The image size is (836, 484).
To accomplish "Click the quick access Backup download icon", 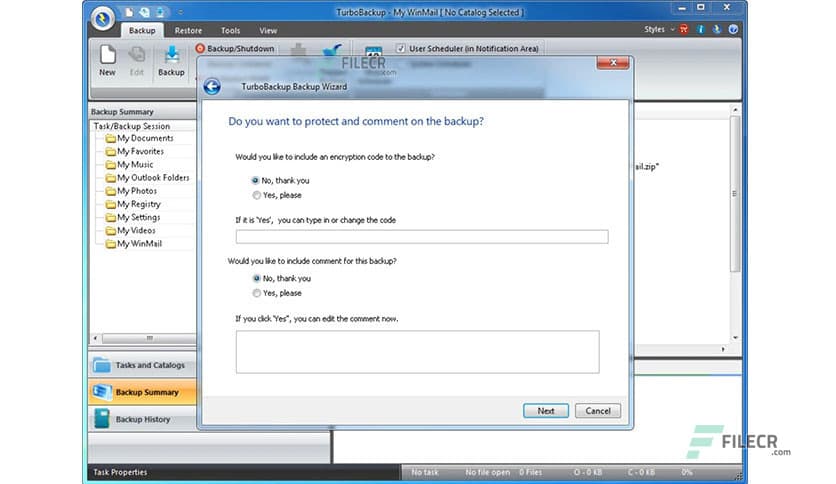I will click(160, 12).
